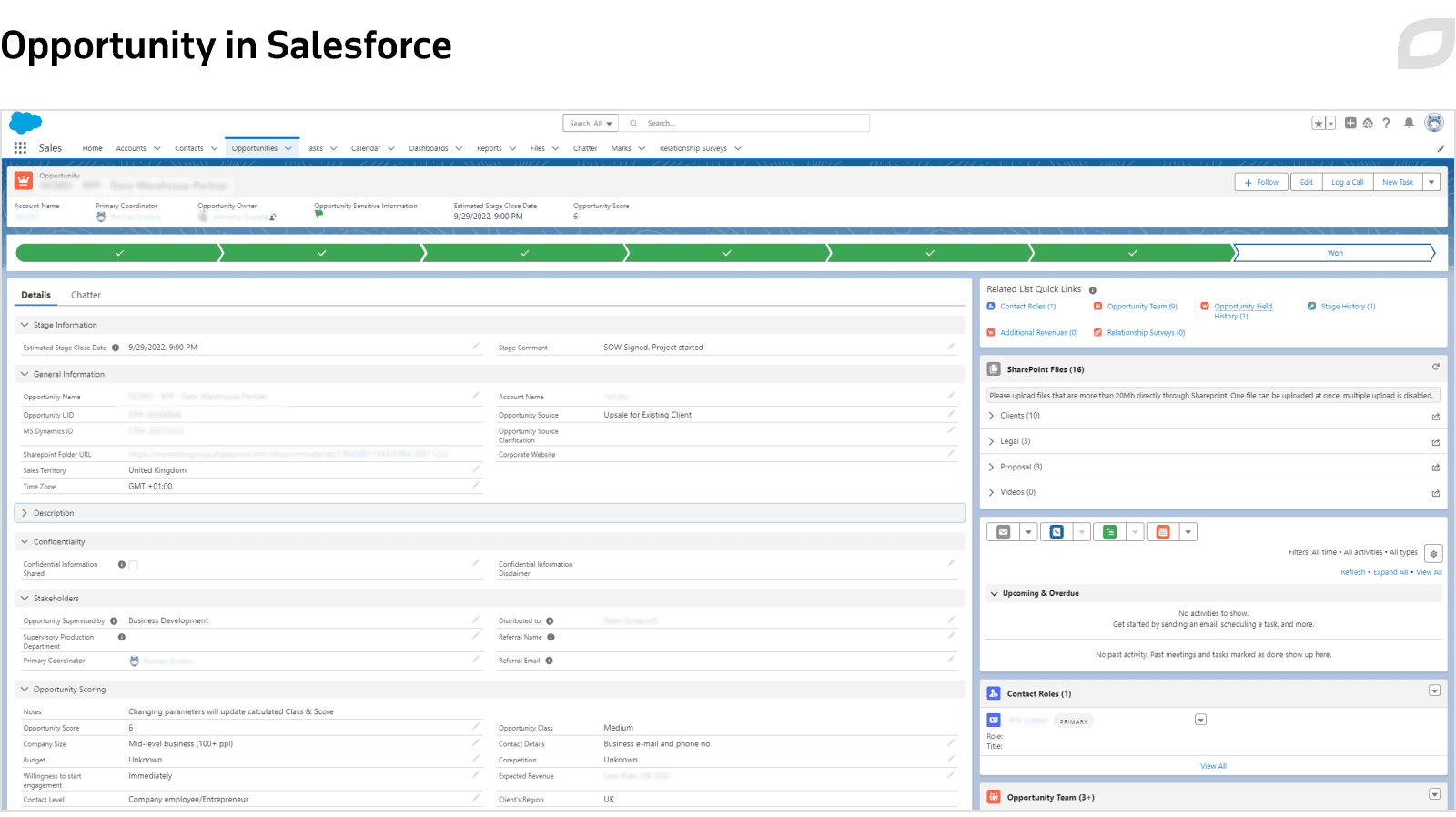Collapse the Stage Information section
Viewport: 1456px width, 817px height.
click(25, 325)
